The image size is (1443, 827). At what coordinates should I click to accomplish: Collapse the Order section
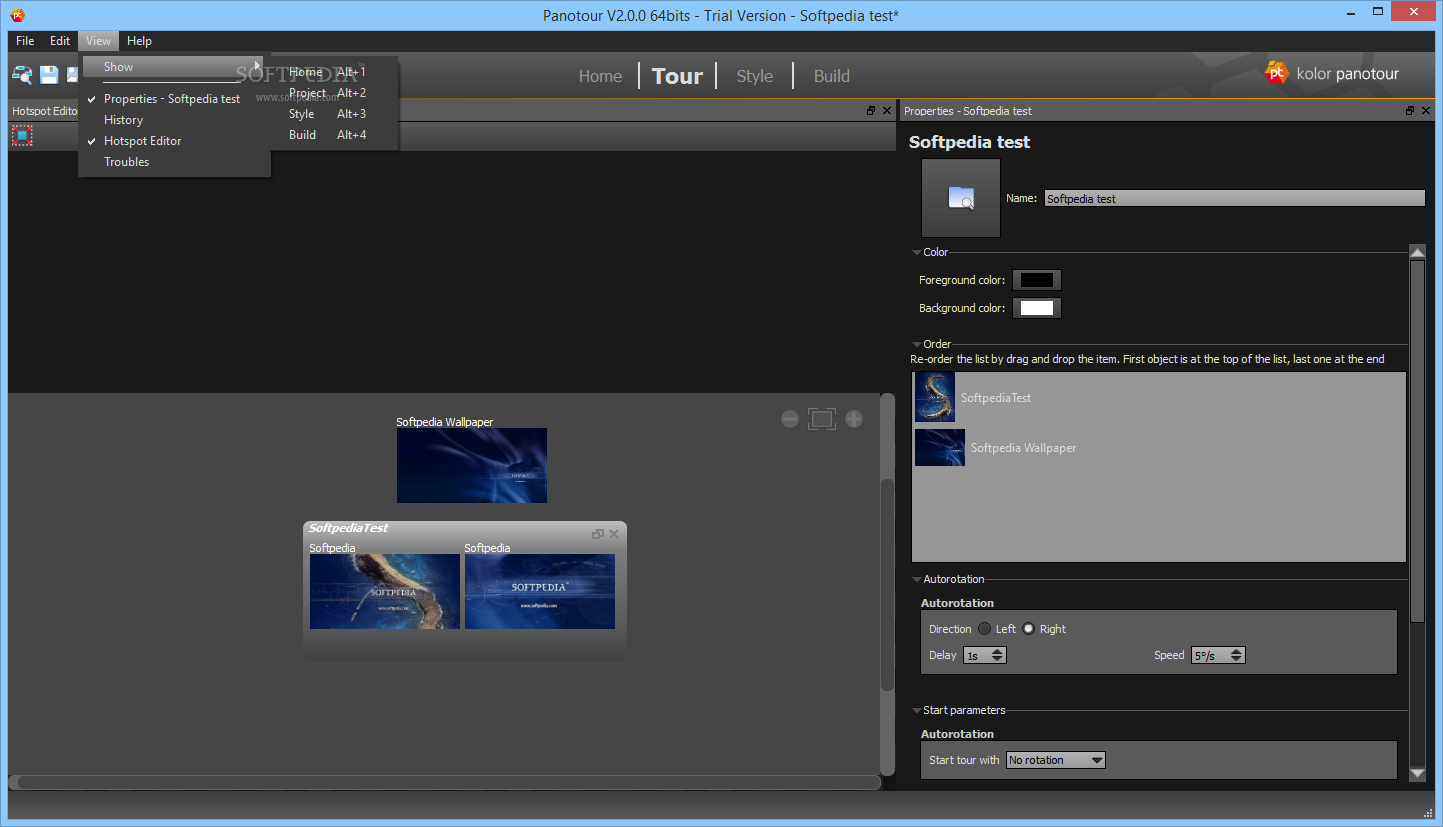point(917,345)
